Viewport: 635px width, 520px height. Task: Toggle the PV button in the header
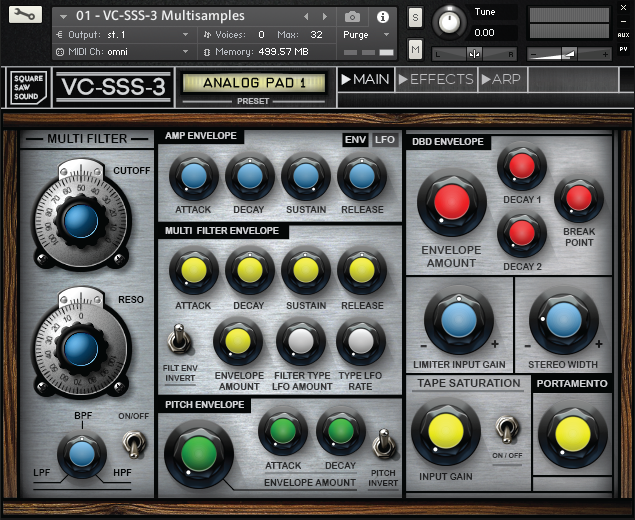[x=623, y=49]
